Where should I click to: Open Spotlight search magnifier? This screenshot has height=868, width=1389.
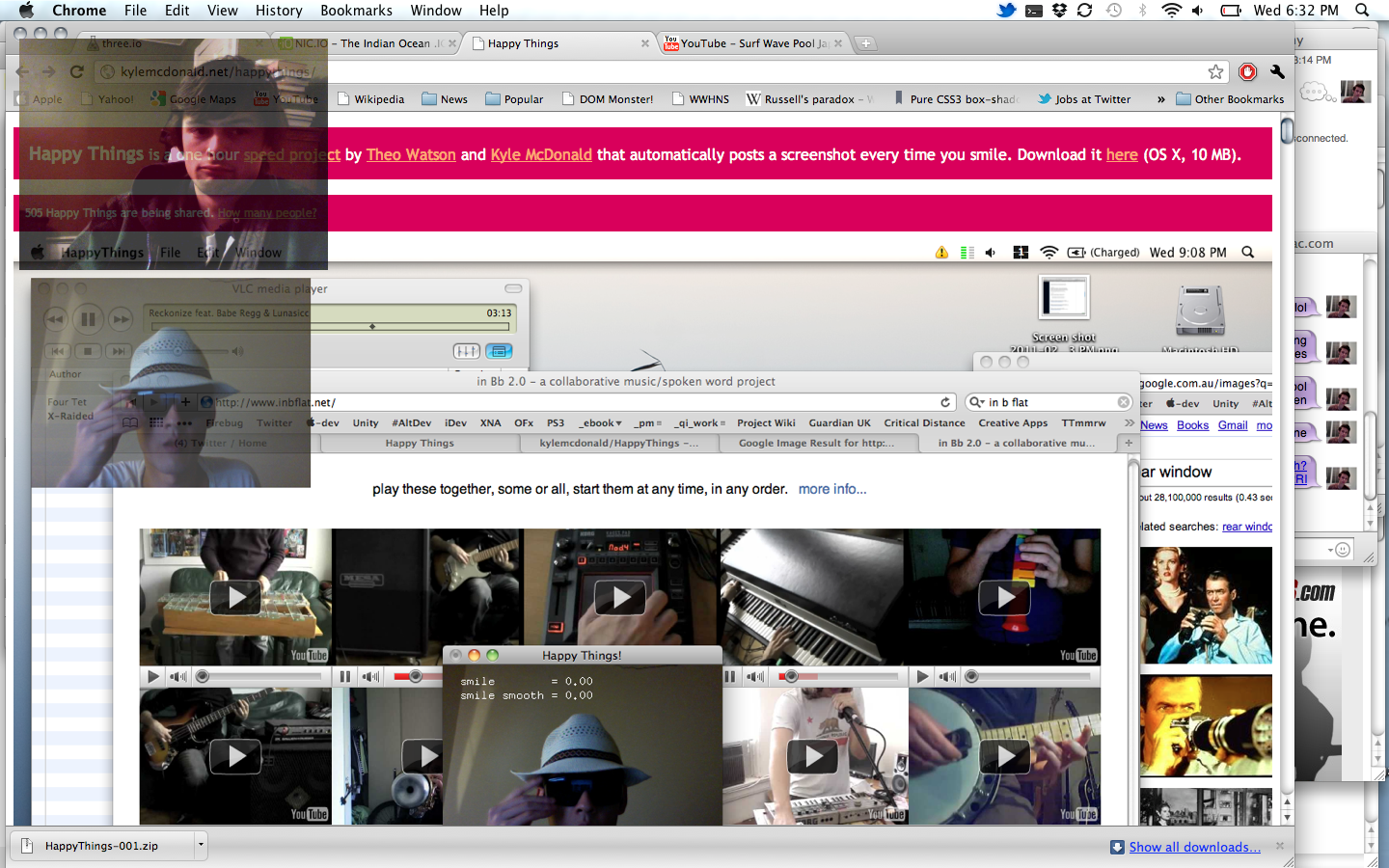pyautogui.click(x=1362, y=11)
